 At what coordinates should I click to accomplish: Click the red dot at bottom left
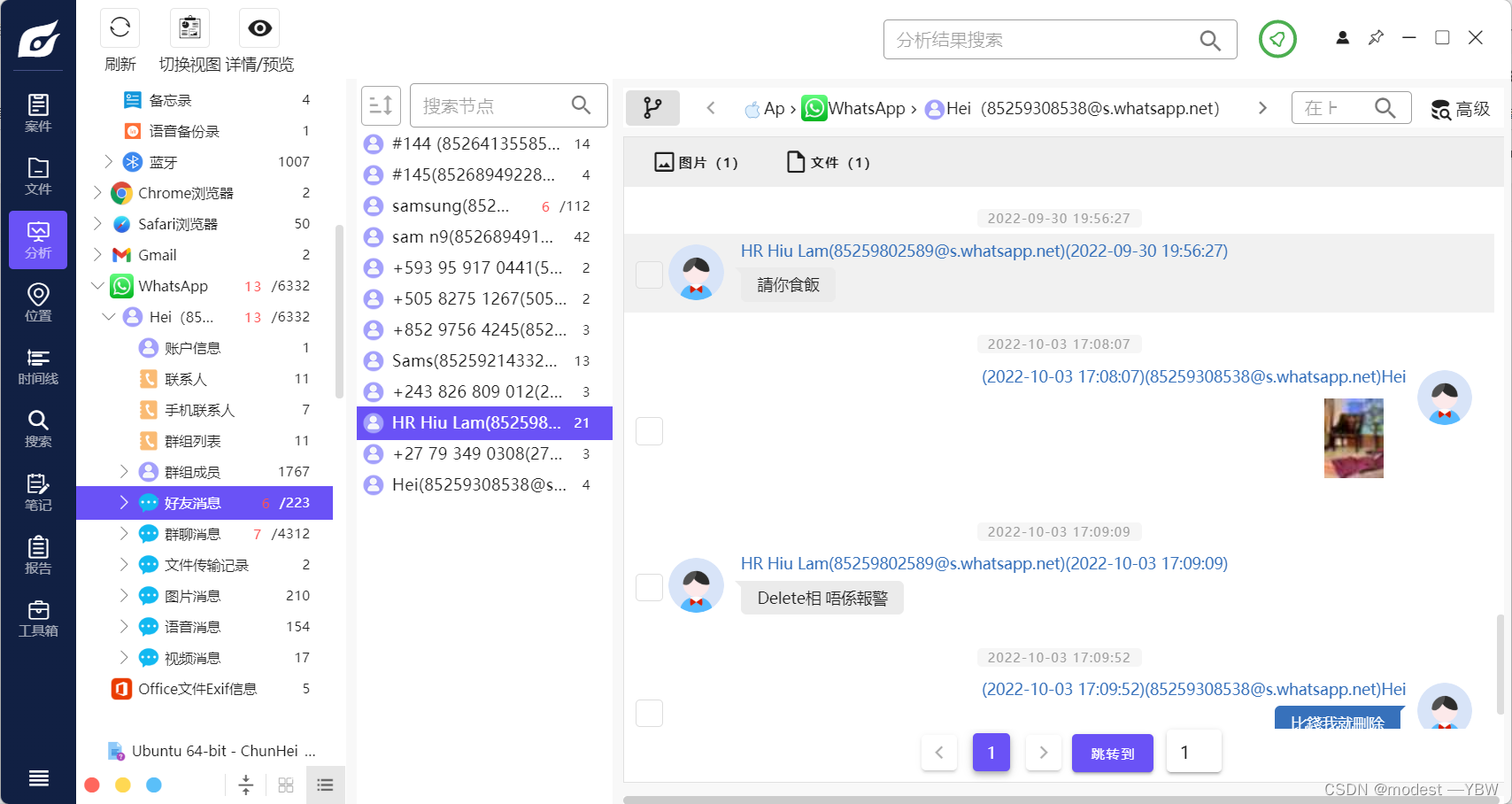pyautogui.click(x=92, y=785)
